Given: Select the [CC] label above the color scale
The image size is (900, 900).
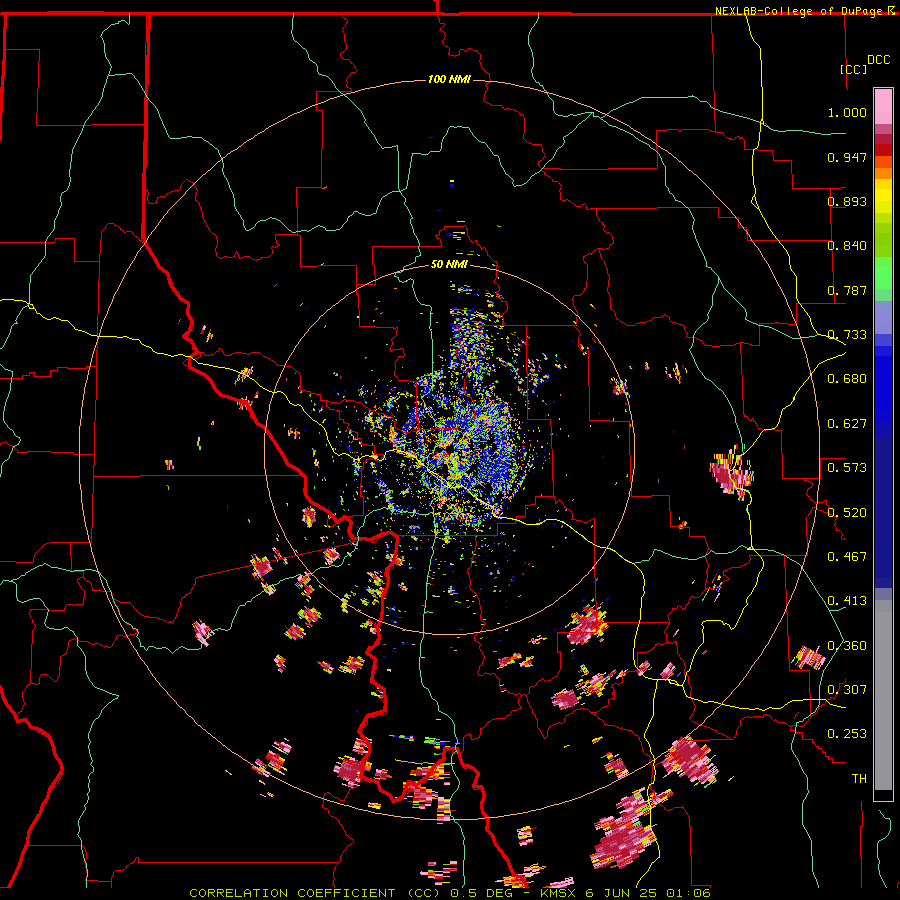Looking at the screenshot, I should [854, 69].
